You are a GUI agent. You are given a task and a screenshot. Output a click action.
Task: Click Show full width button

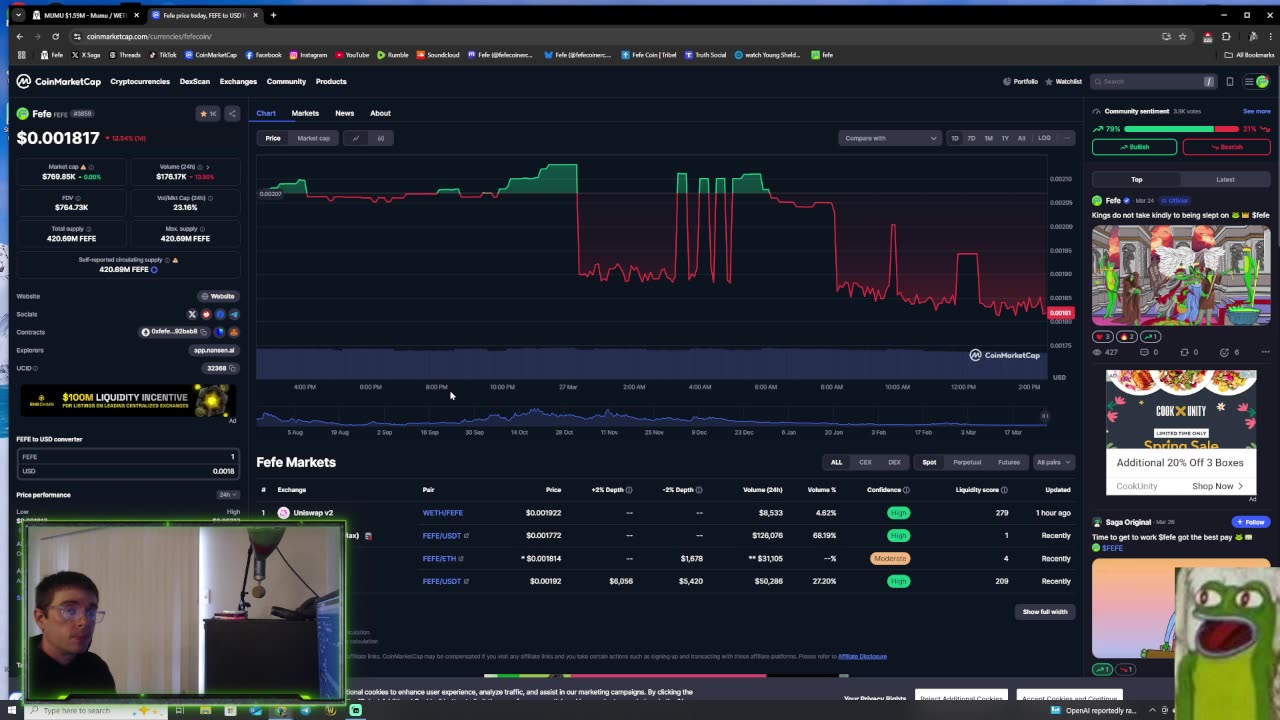[1045, 611]
